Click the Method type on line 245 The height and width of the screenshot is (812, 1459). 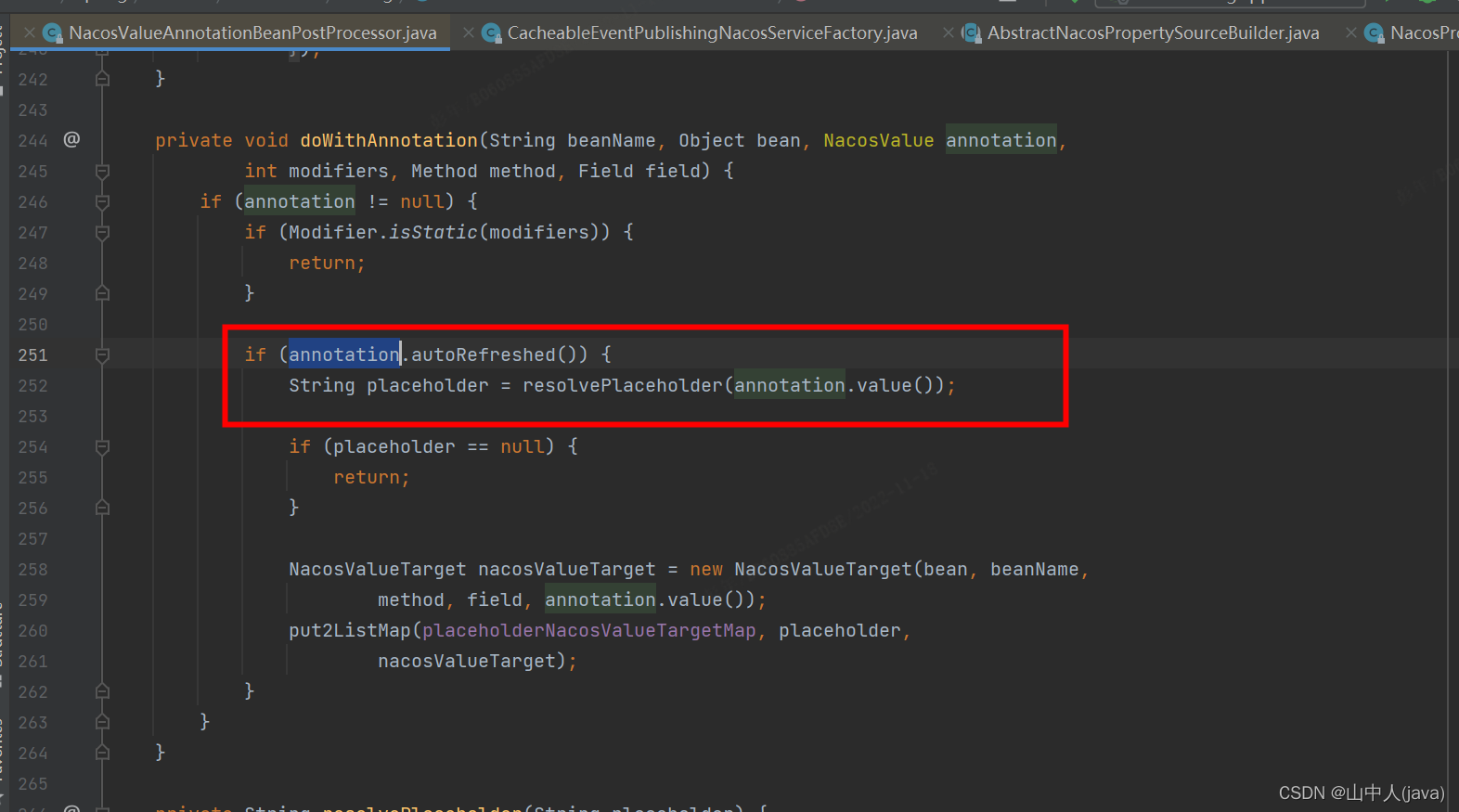tap(445, 171)
